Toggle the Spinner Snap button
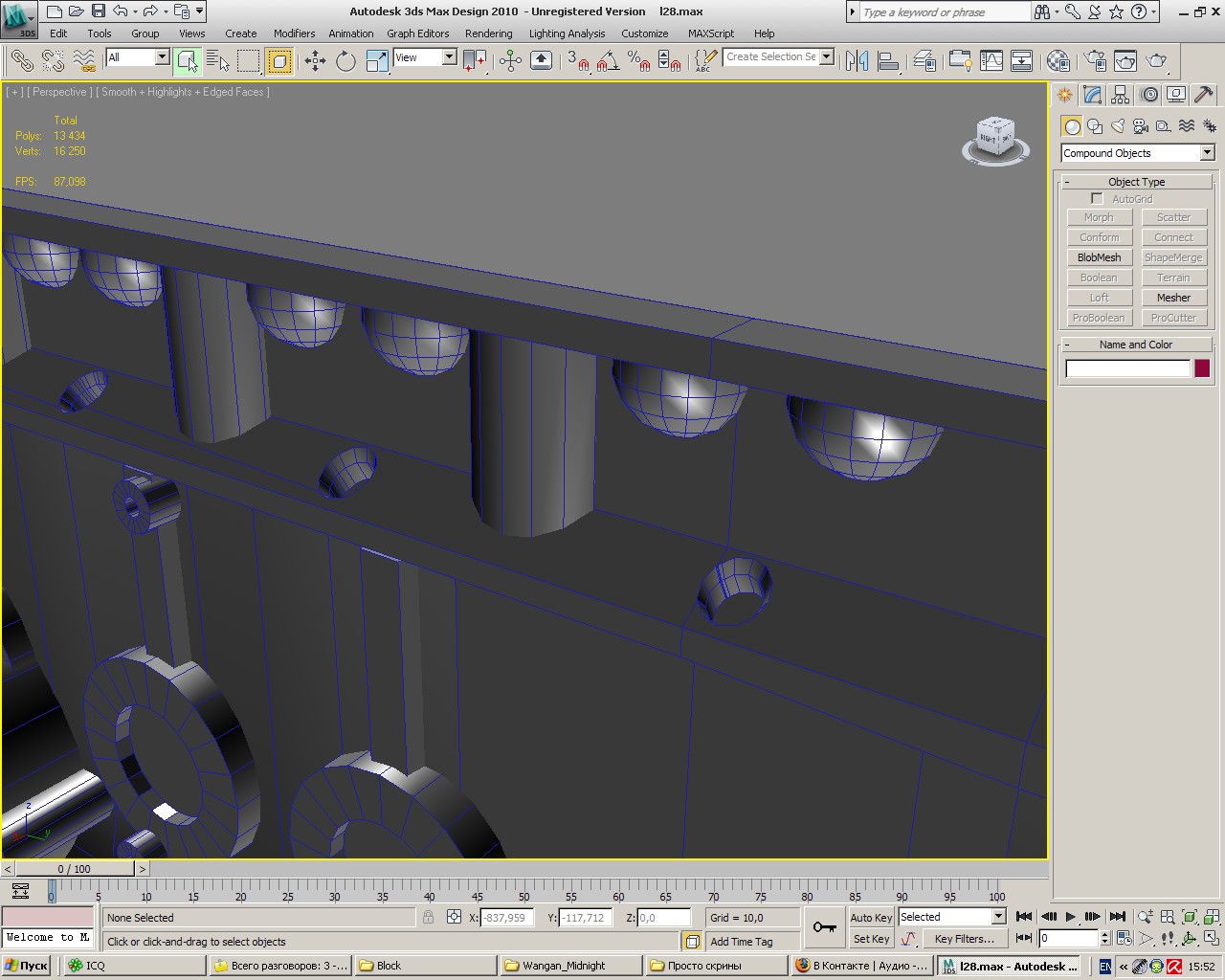The height and width of the screenshot is (980, 1225). (x=670, y=61)
